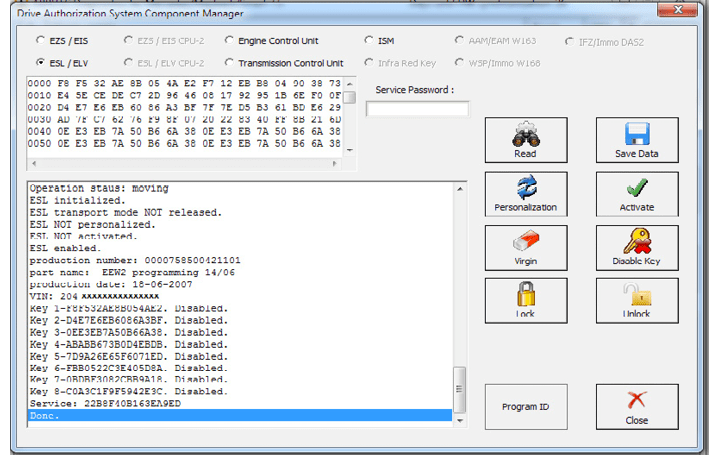
Task: Click into the Service Password field
Action: point(417,109)
